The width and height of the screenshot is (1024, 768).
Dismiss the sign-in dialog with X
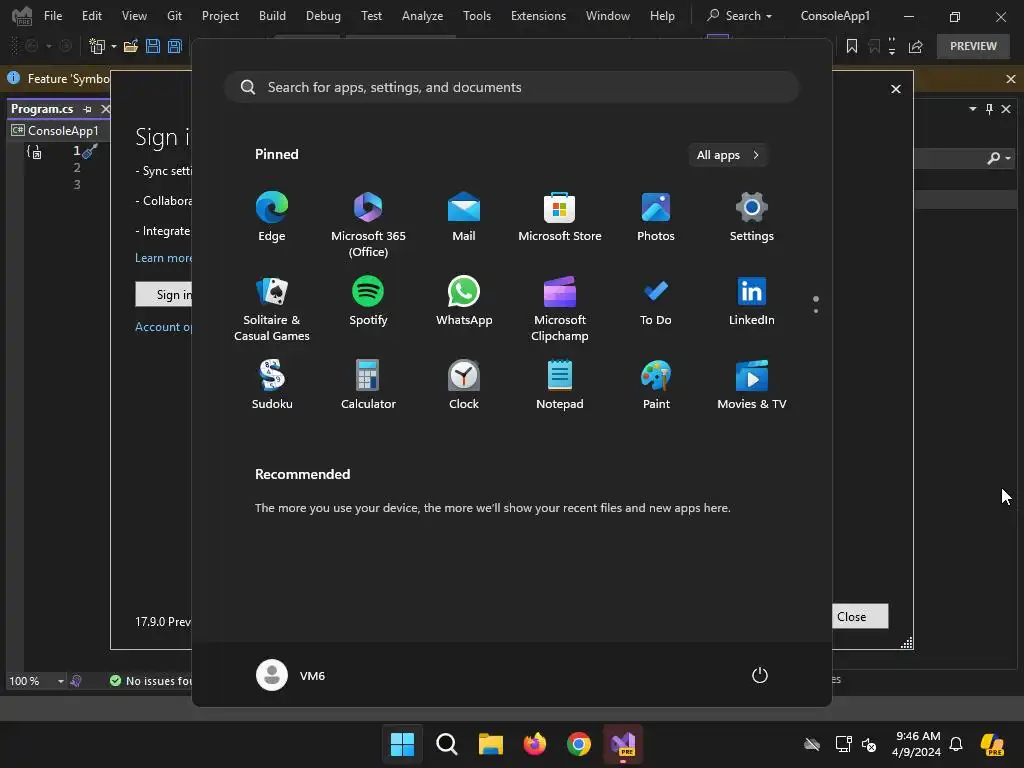[x=896, y=89]
